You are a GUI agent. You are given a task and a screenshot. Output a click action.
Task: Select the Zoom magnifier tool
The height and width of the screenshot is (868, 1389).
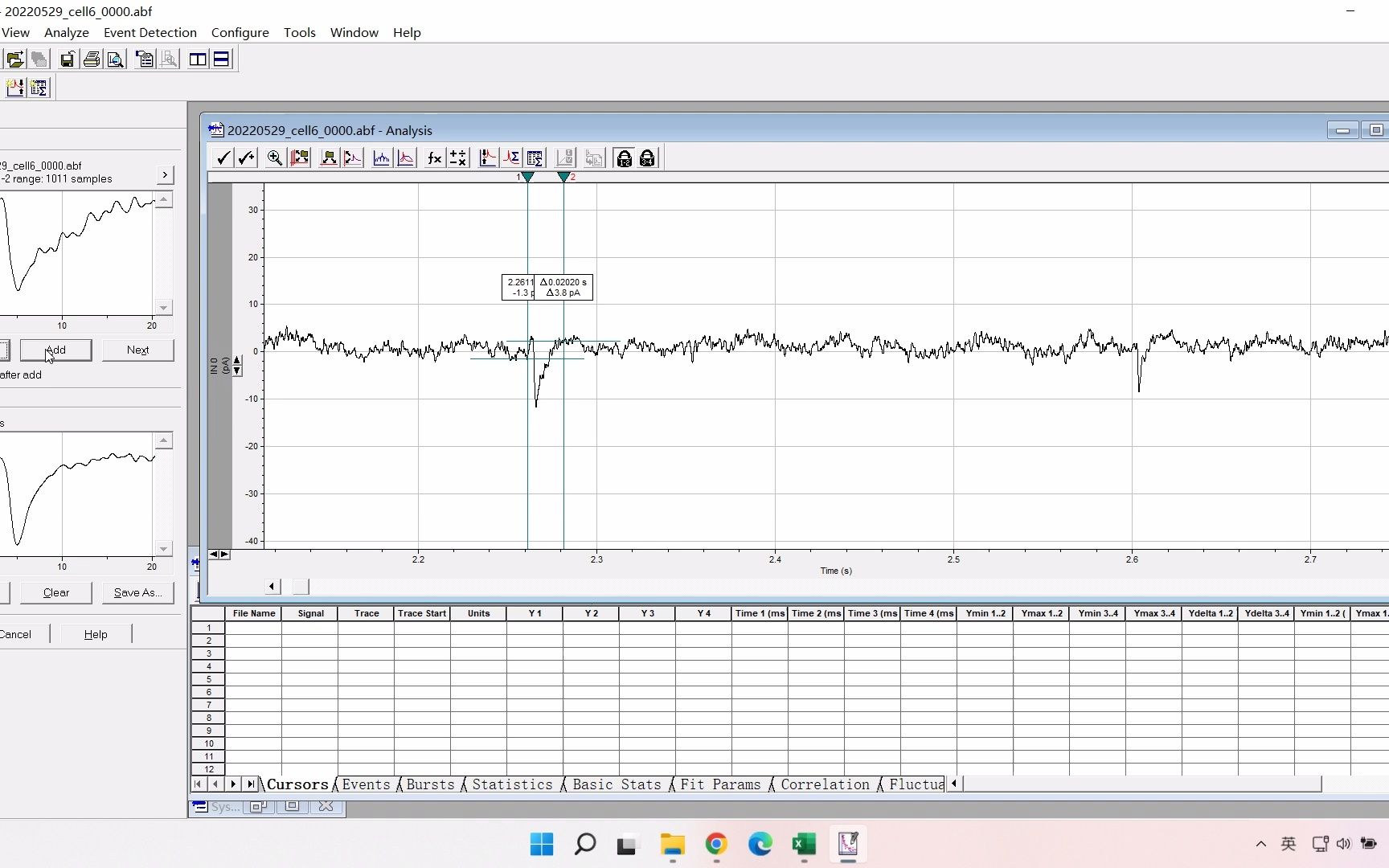click(275, 158)
